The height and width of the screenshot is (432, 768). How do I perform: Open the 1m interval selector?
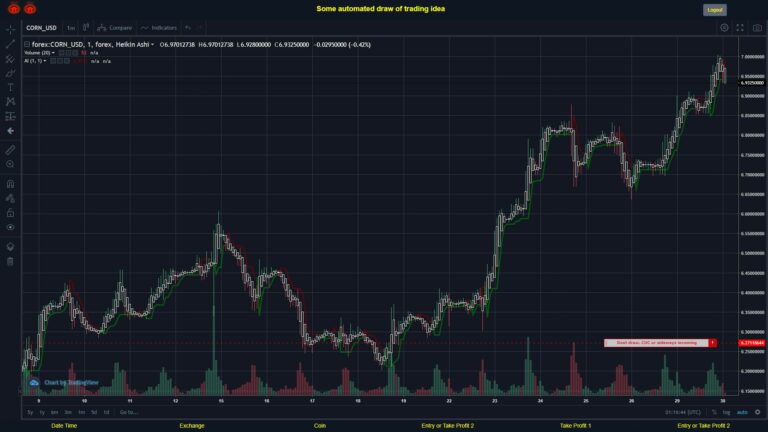point(71,28)
